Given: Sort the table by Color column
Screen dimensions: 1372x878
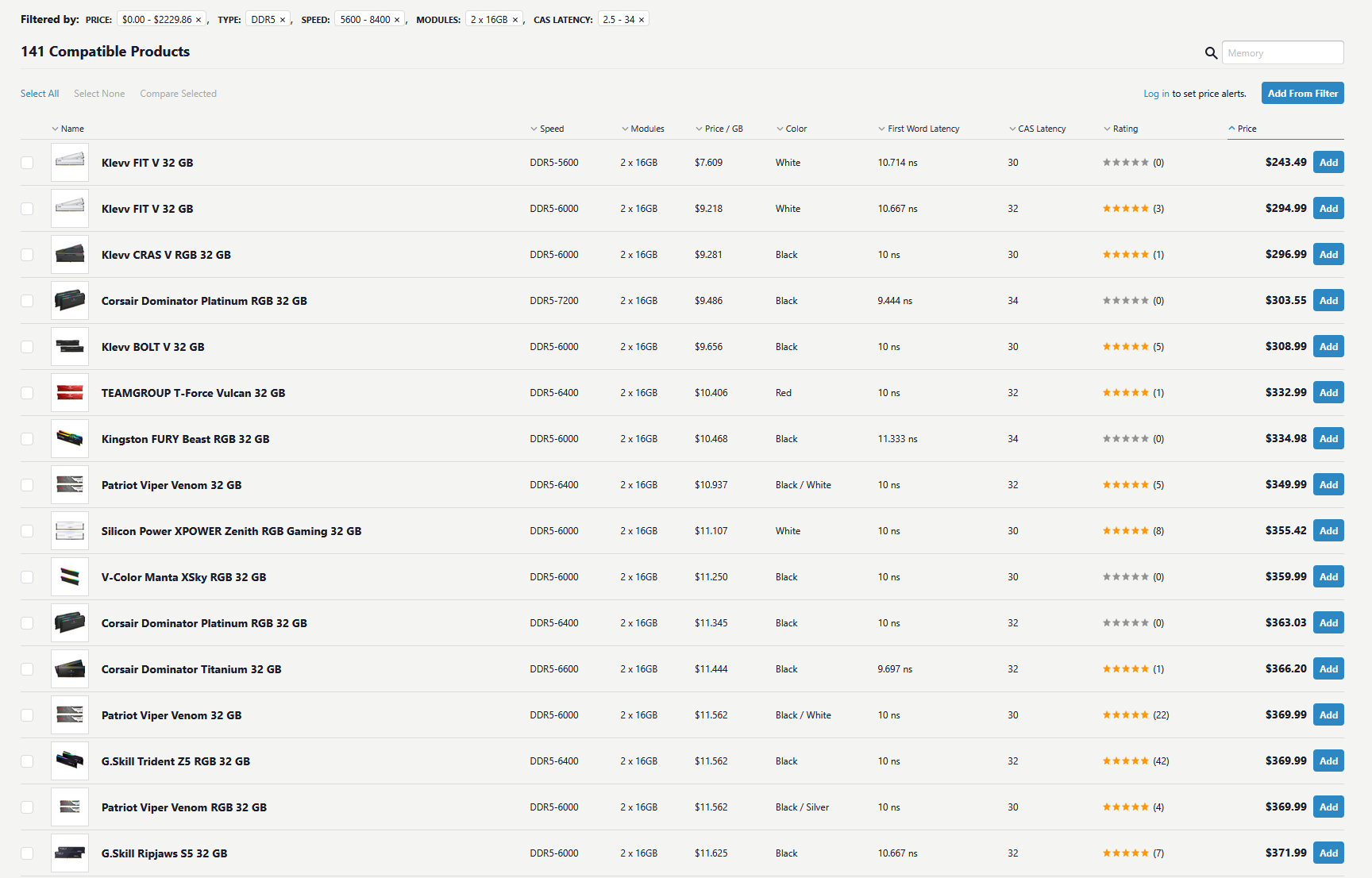Looking at the screenshot, I should coord(792,129).
